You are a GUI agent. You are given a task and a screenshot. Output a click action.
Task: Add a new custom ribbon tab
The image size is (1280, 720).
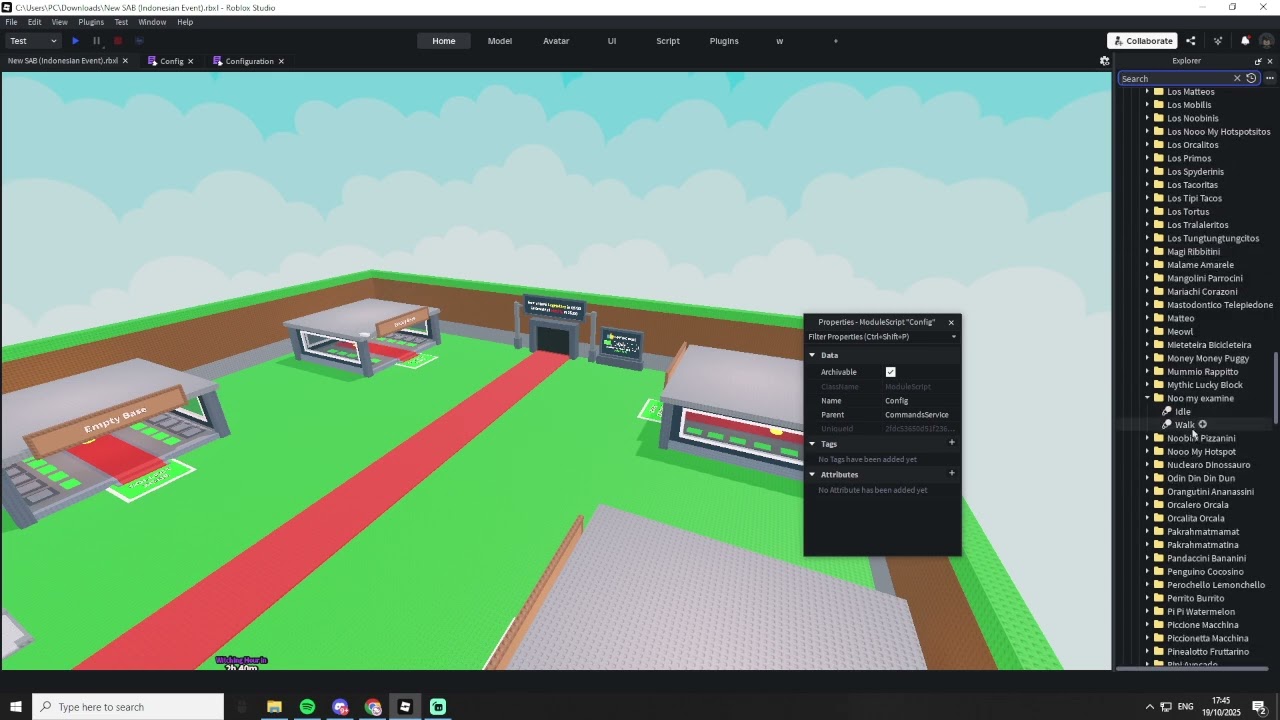pos(836,41)
